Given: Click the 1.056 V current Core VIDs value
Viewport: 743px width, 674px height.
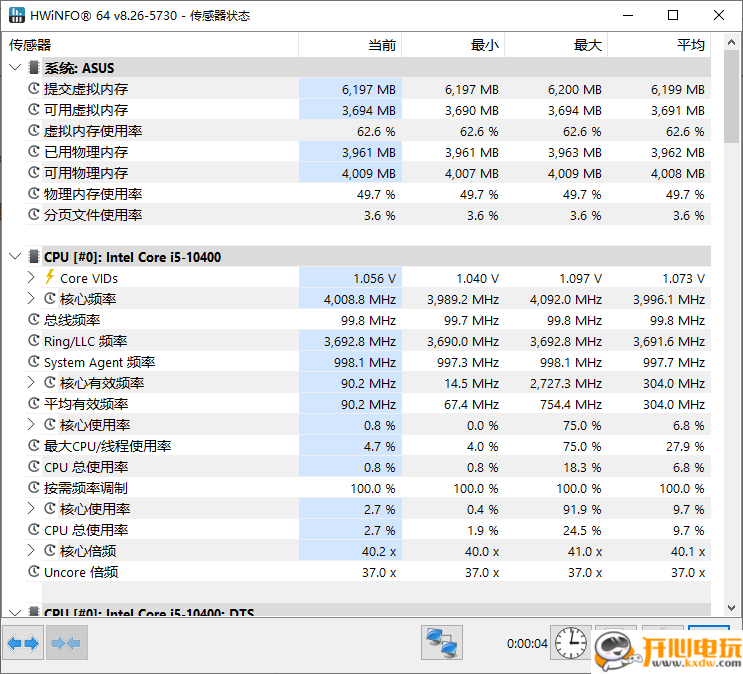Looking at the screenshot, I should (375, 278).
